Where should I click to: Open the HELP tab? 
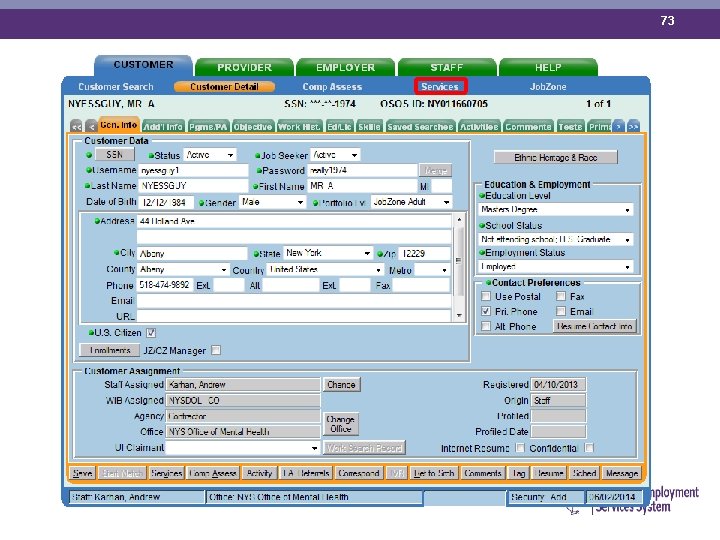[x=548, y=68]
